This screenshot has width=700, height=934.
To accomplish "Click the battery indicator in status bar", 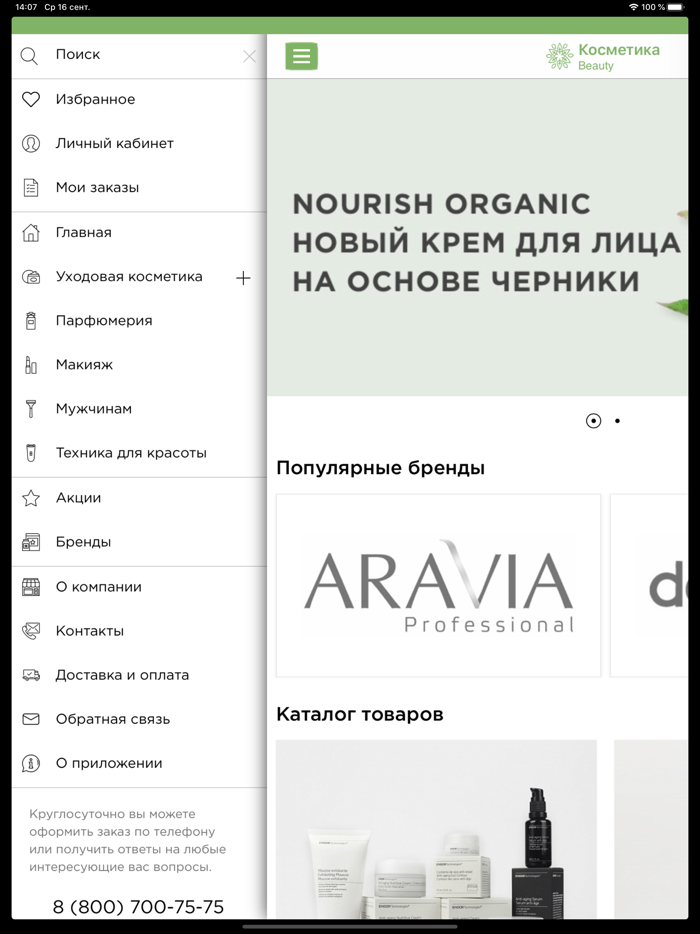I will (676, 7).
